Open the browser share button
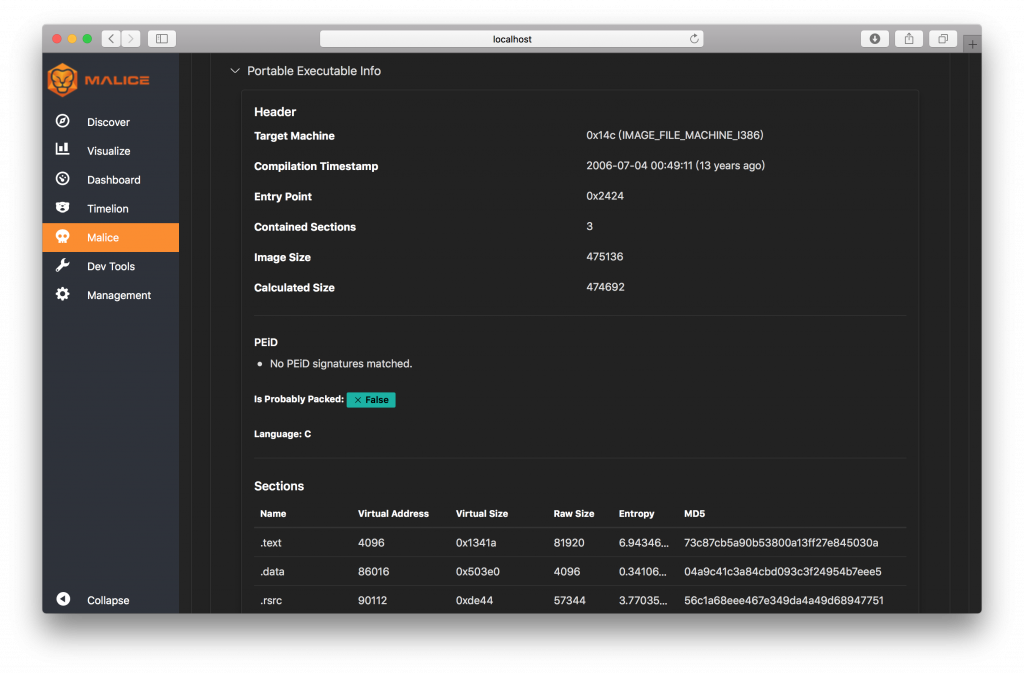The height and width of the screenshot is (674, 1024). point(908,39)
